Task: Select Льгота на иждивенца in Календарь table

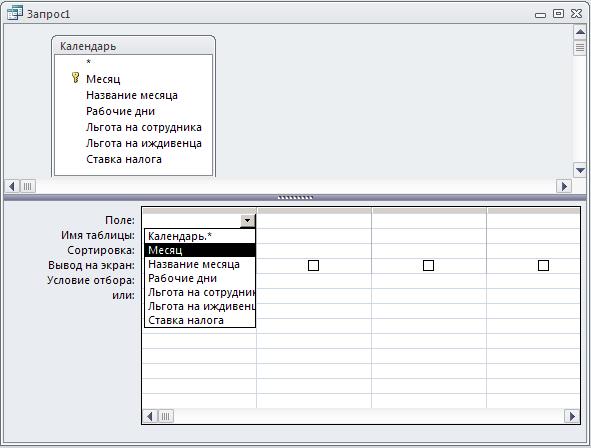Action: [144, 143]
